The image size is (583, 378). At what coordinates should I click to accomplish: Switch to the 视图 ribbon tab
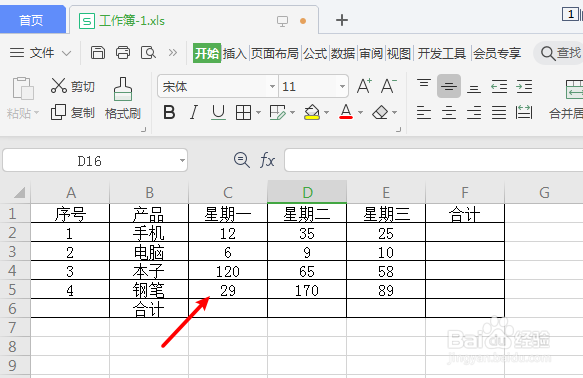(x=399, y=53)
